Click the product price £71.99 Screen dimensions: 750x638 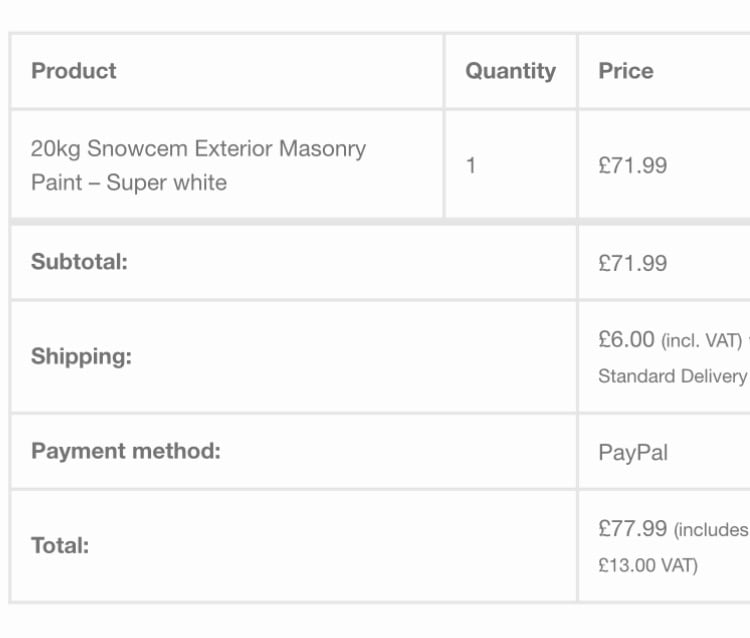[632, 165]
